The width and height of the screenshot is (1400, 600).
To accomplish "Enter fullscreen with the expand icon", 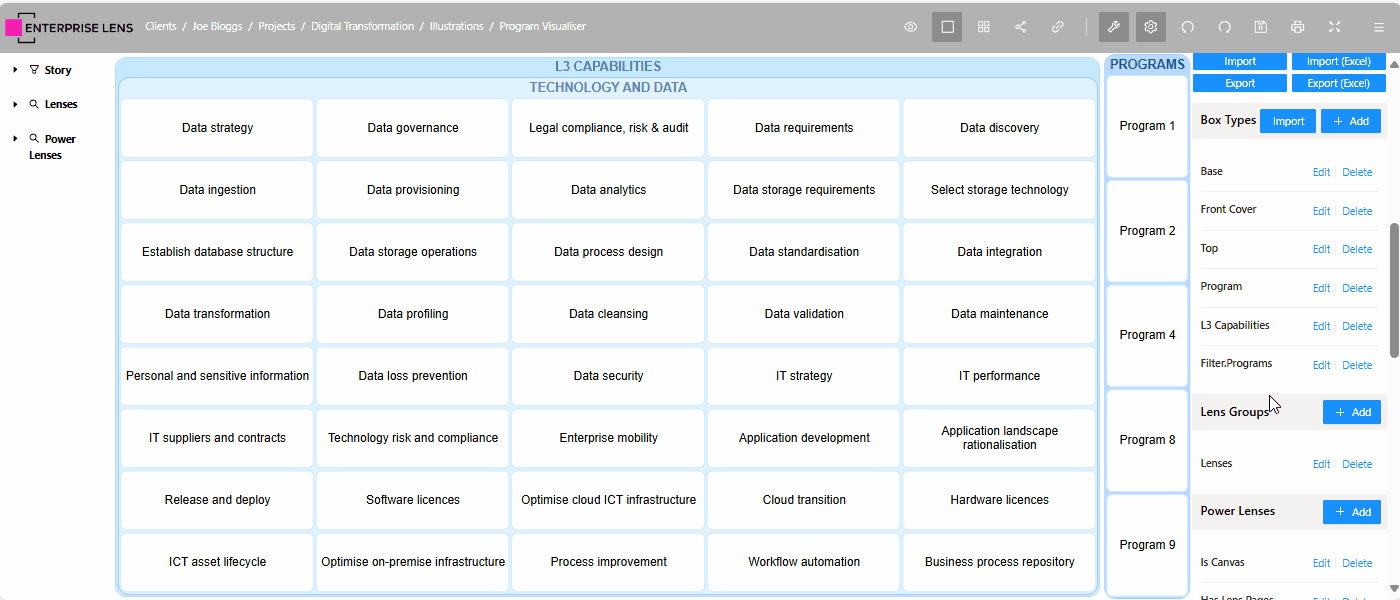I will point(1334,27).
